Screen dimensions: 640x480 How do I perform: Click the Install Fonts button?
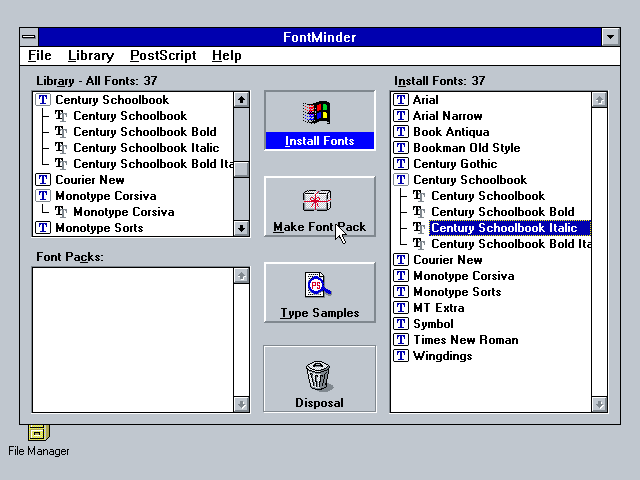click(x=320, y=120)
